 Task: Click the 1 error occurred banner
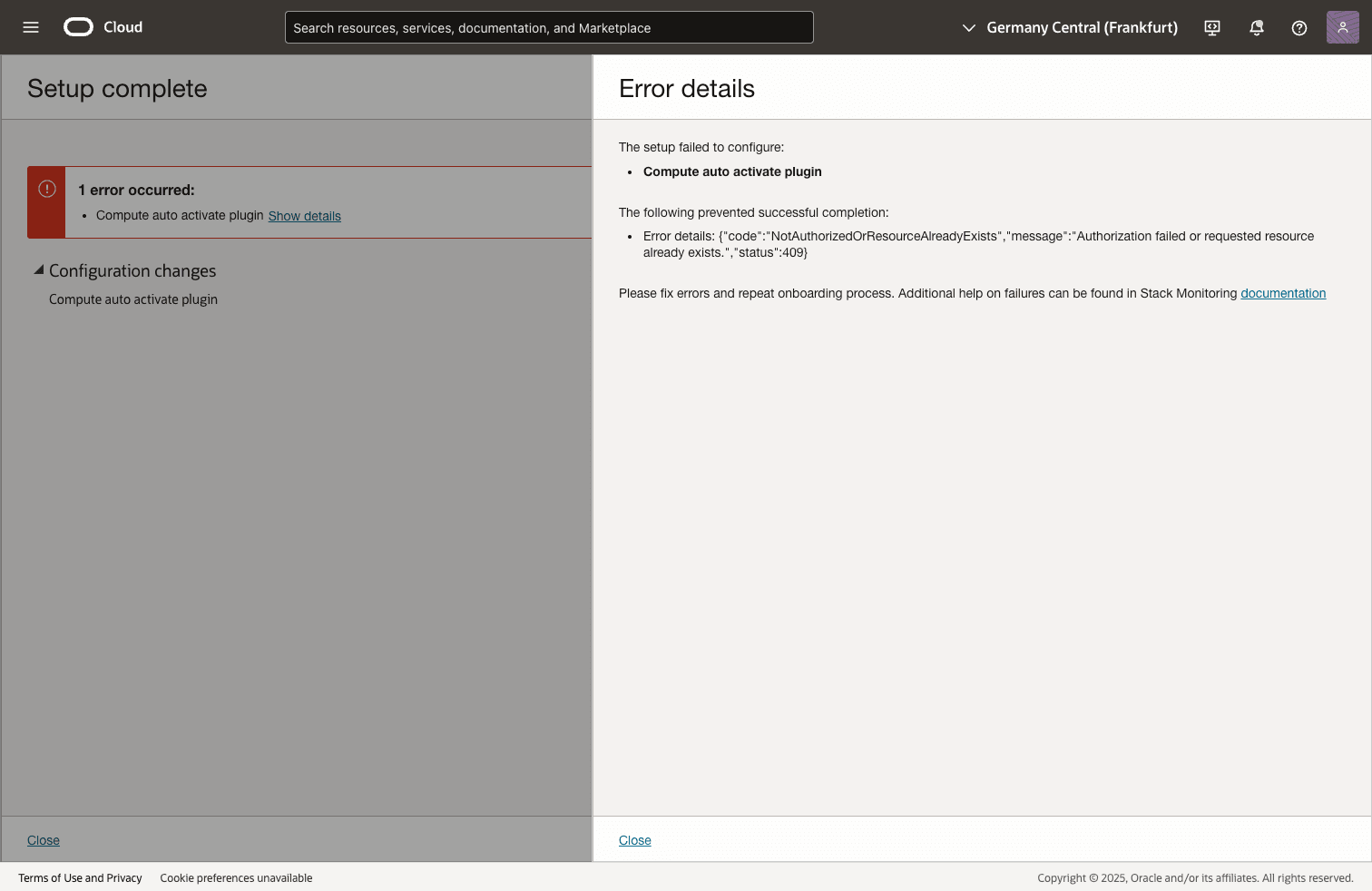pyautogui.click(x=136, y=190)
